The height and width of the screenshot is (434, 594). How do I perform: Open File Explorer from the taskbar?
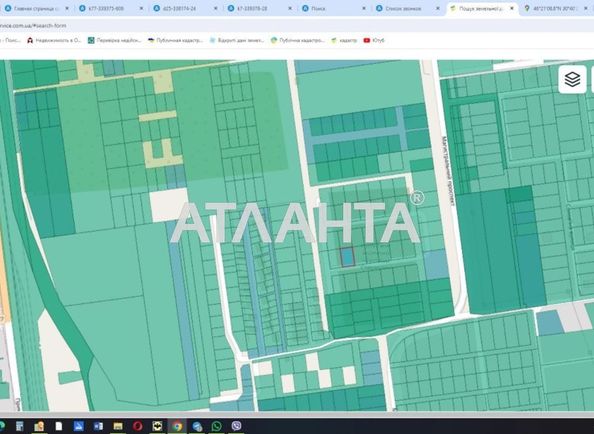118,426
